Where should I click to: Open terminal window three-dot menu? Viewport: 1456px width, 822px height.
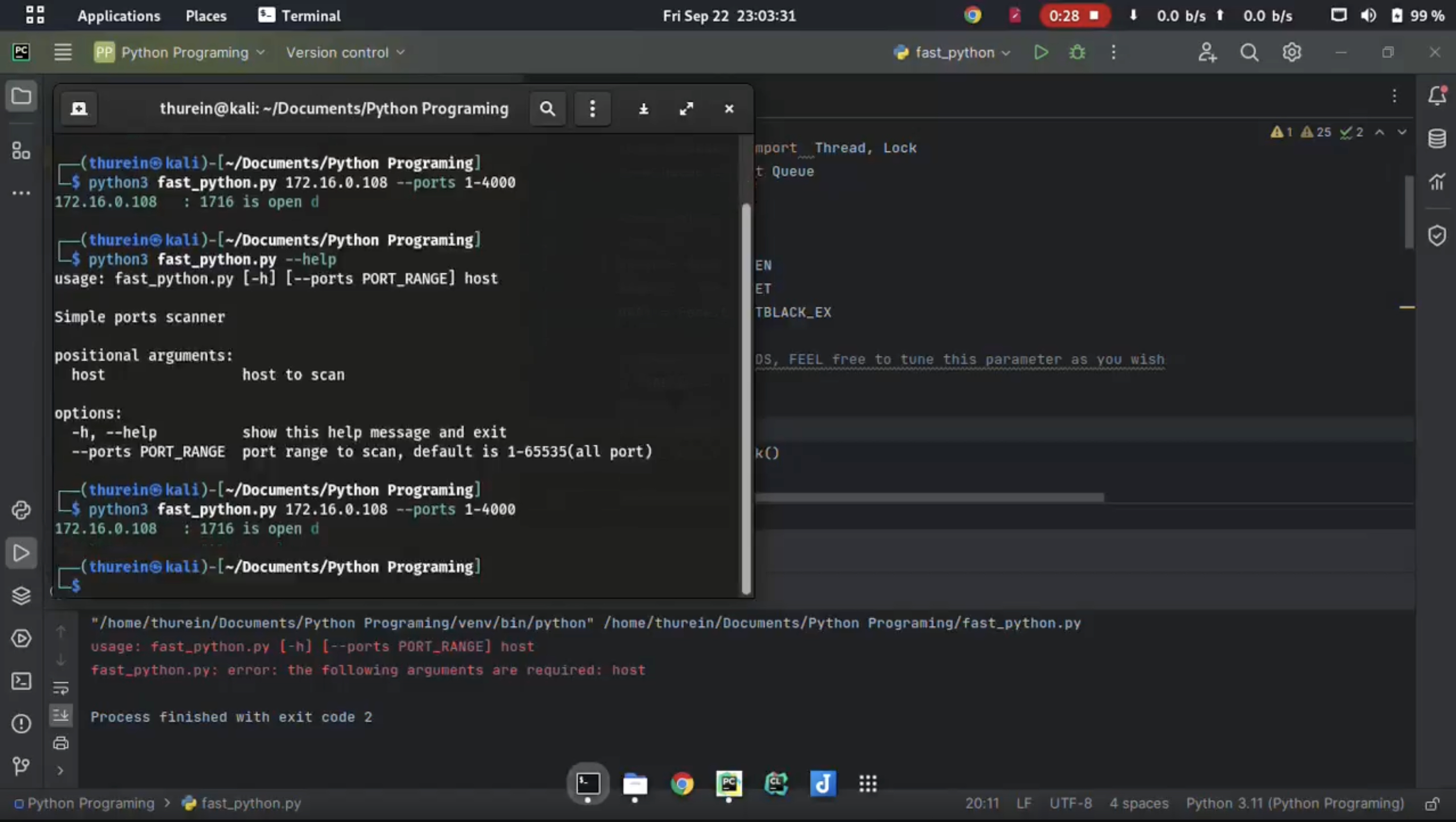(x=593, y=108)
